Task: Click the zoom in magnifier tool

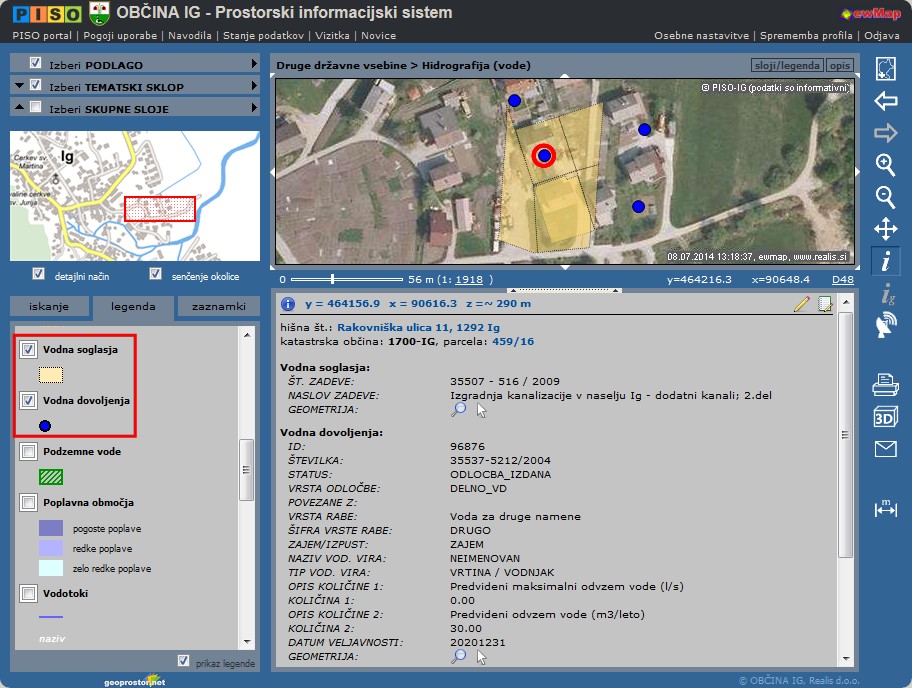Action: [x=885, y=164]
